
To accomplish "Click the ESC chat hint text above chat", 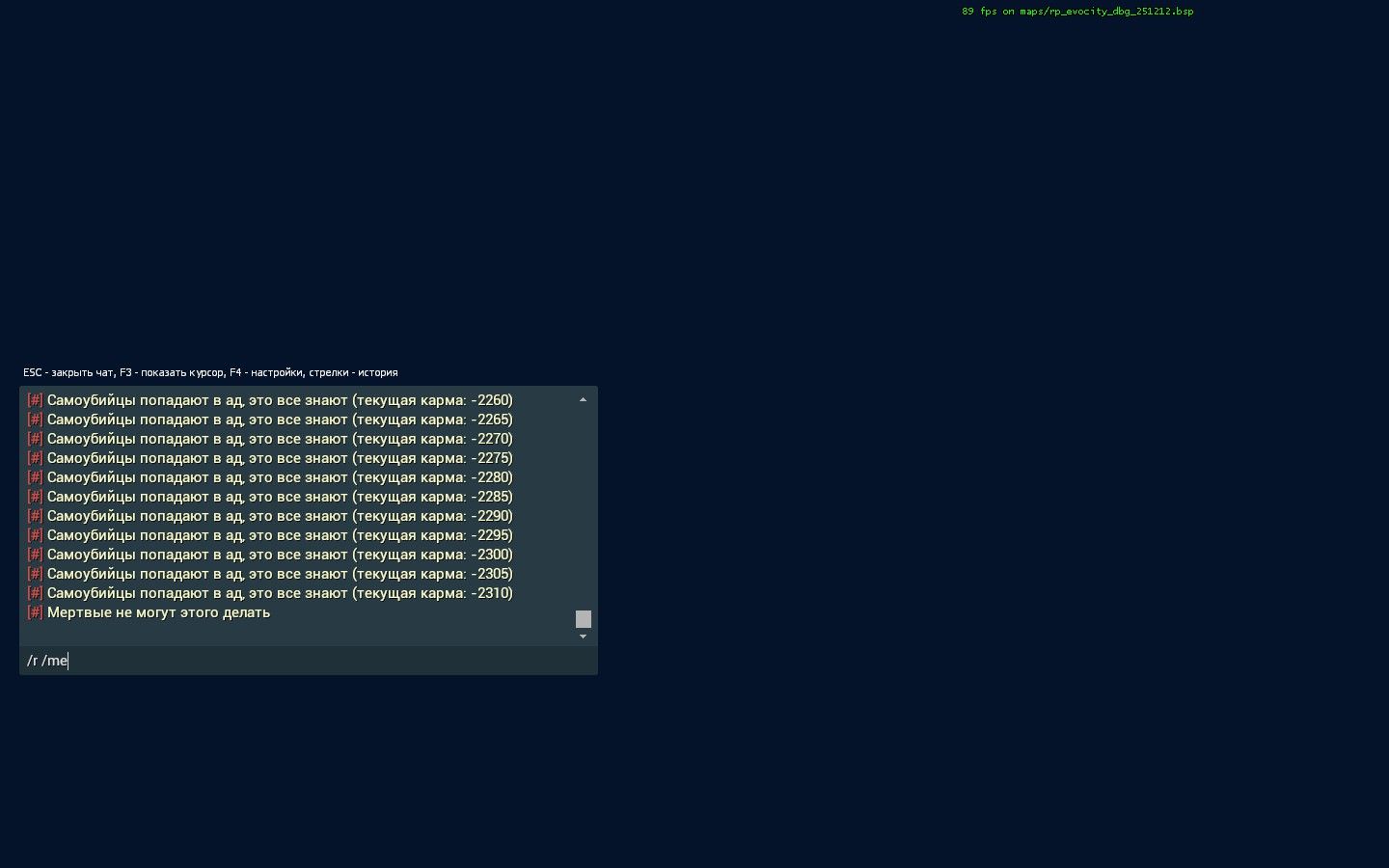I will (210, 372).
